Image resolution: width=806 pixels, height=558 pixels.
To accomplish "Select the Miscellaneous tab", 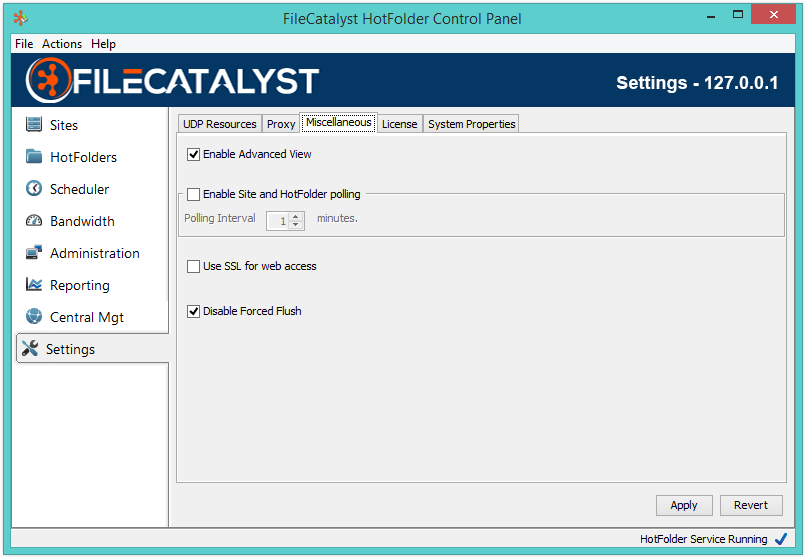I will click(339, 122).
